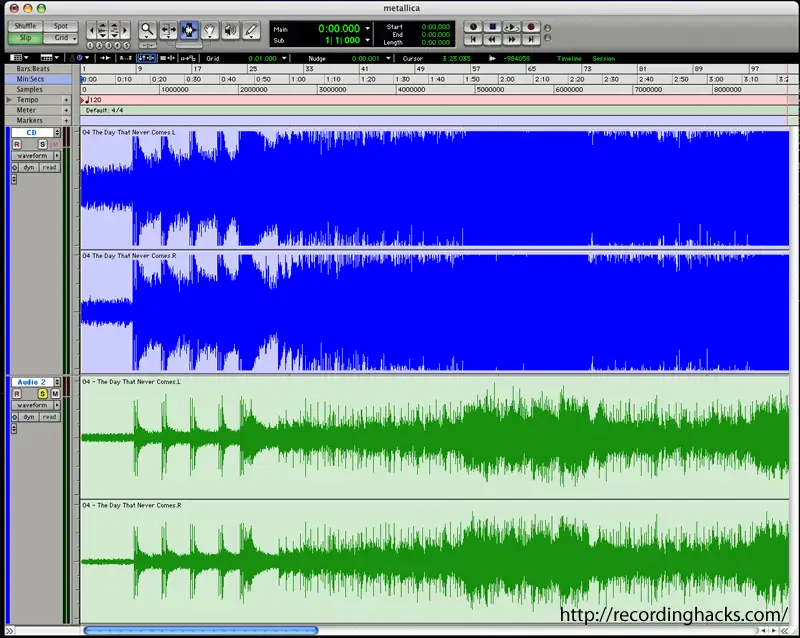Open automation mode 'read' on Audio 2
The width and height of the screenshot is (800, 638).
click(49, 417)
